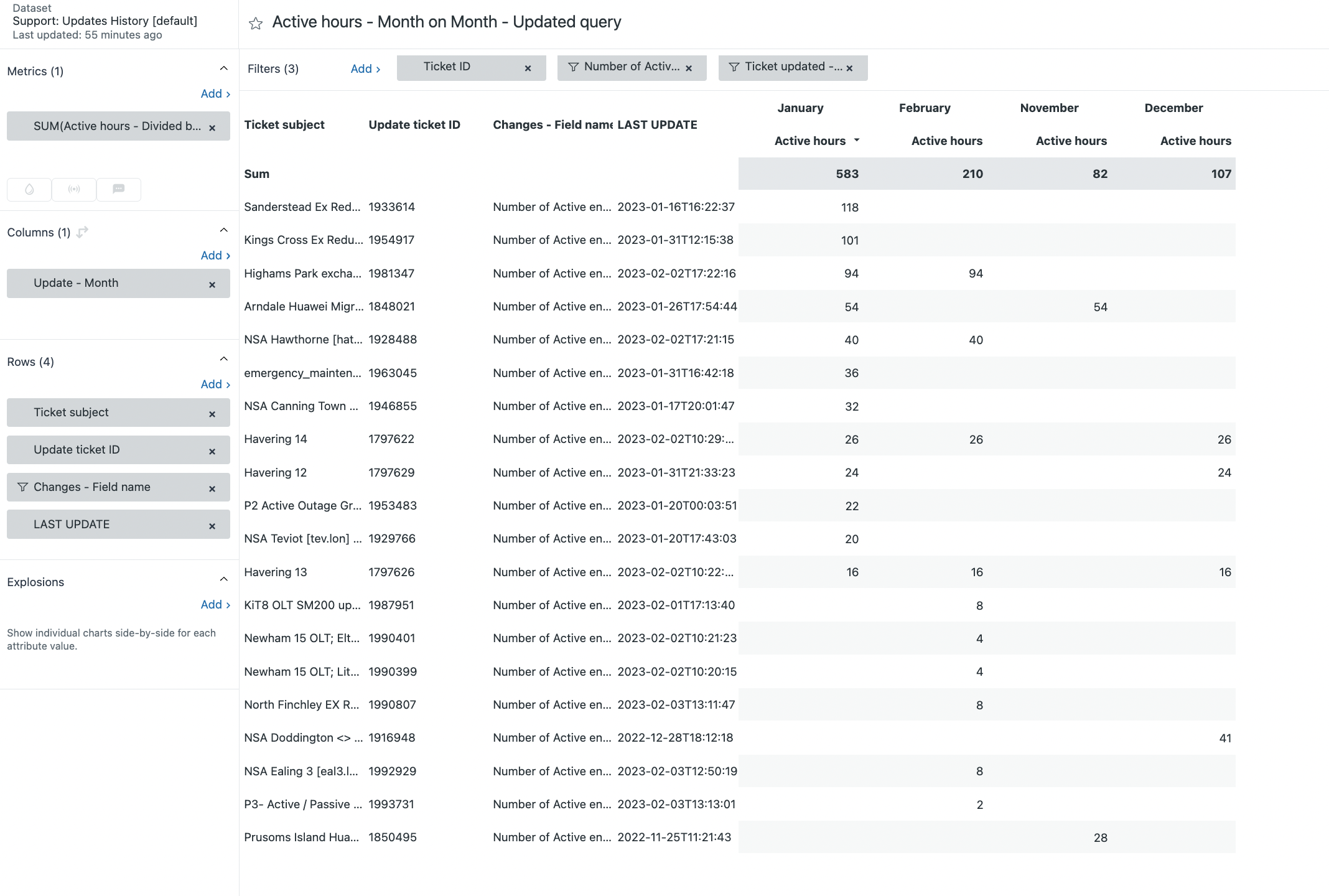Viewport: 1329px width, 896px height.
Task: Swap columns and rows with arrows icon
Action: pos(82,232)
